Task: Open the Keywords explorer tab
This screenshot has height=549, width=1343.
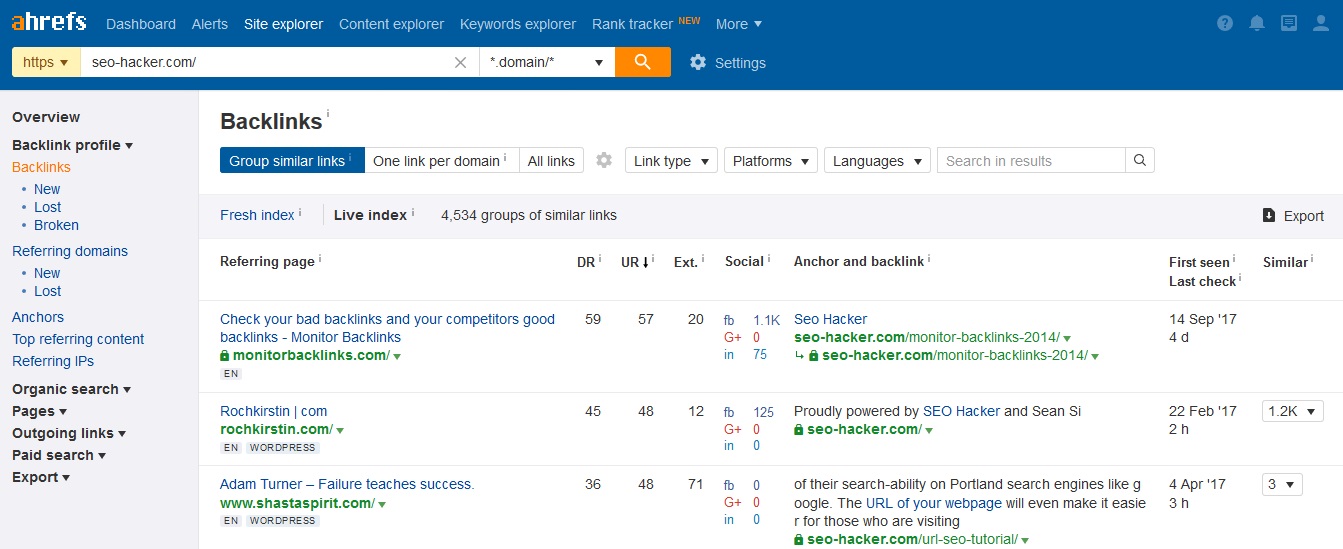Action: click(517, 24)
